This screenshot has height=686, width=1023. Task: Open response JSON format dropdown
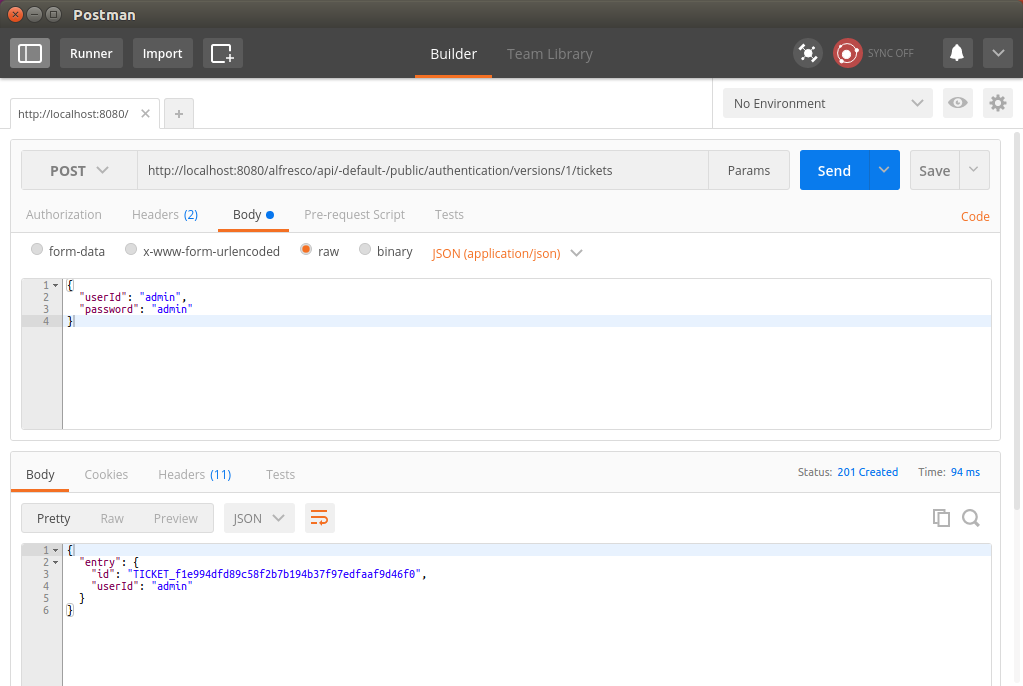click(259, 518)
